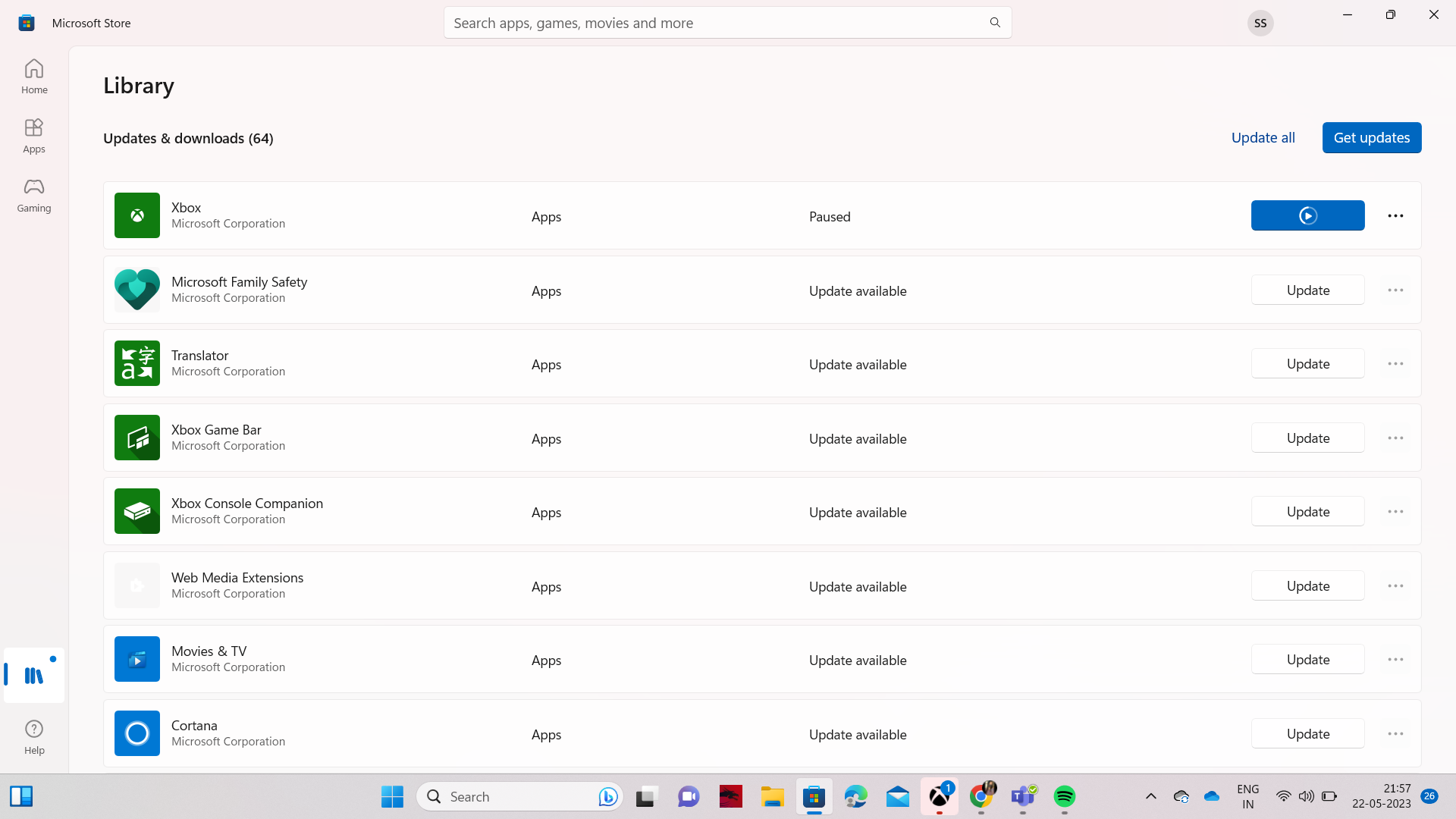This screenshot has width=1456, height=819.
Task: Click the Store search input field
Action: pyautogui.click(x=713, y=23)
